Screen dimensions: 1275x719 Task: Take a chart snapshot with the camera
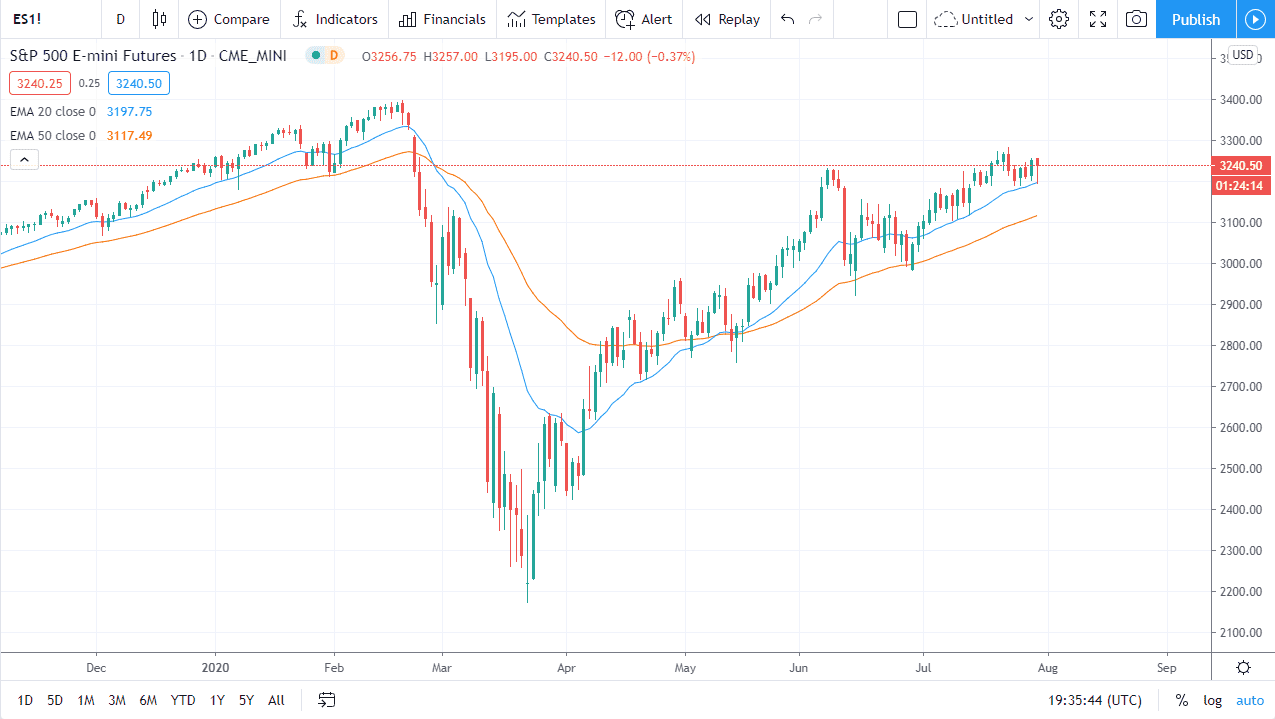point(1135,19)
